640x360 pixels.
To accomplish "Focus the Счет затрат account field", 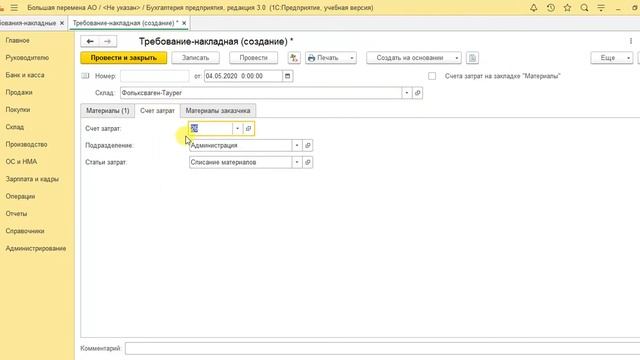I will coord(211,129).
